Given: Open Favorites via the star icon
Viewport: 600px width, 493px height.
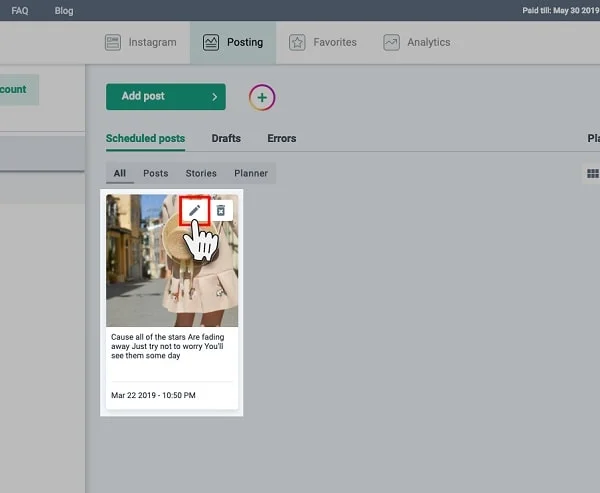Looking at the screenshot, I should point(297,43).
